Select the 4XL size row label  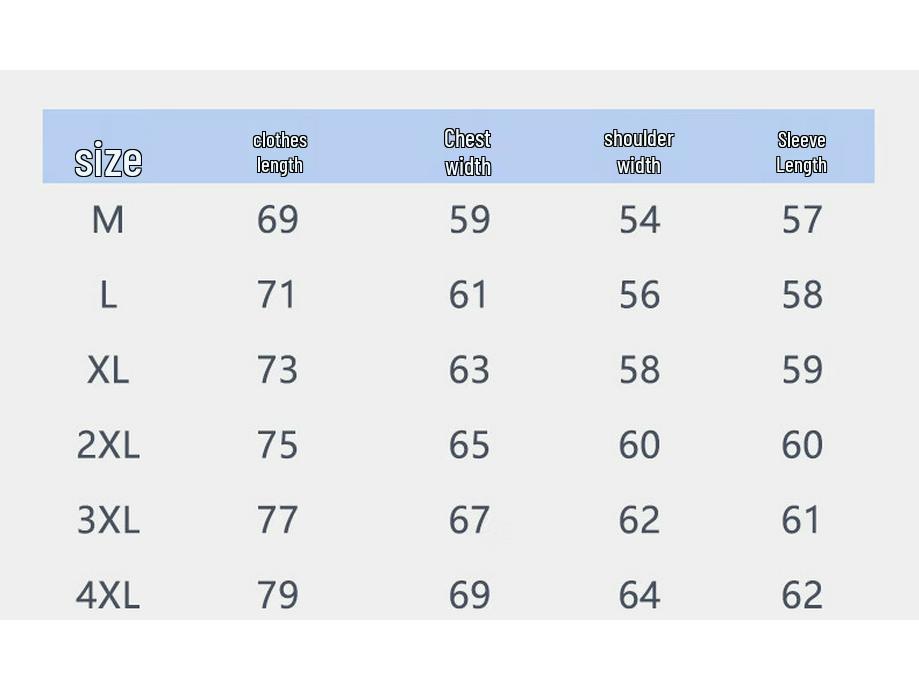coord(108,595)
